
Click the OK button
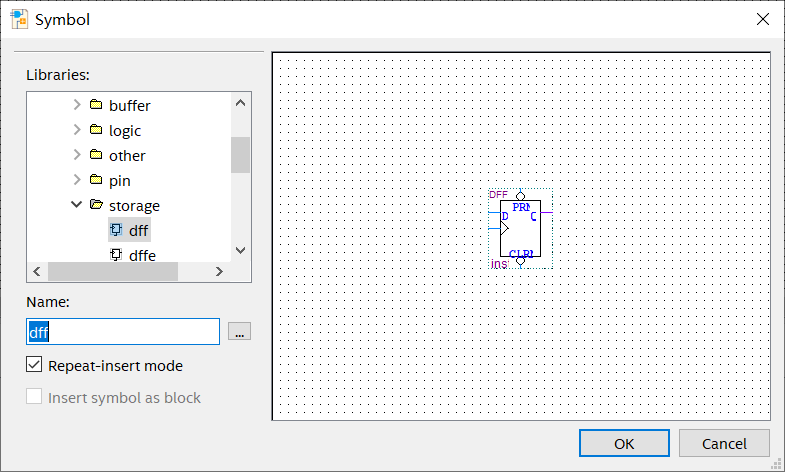(624, 443)
